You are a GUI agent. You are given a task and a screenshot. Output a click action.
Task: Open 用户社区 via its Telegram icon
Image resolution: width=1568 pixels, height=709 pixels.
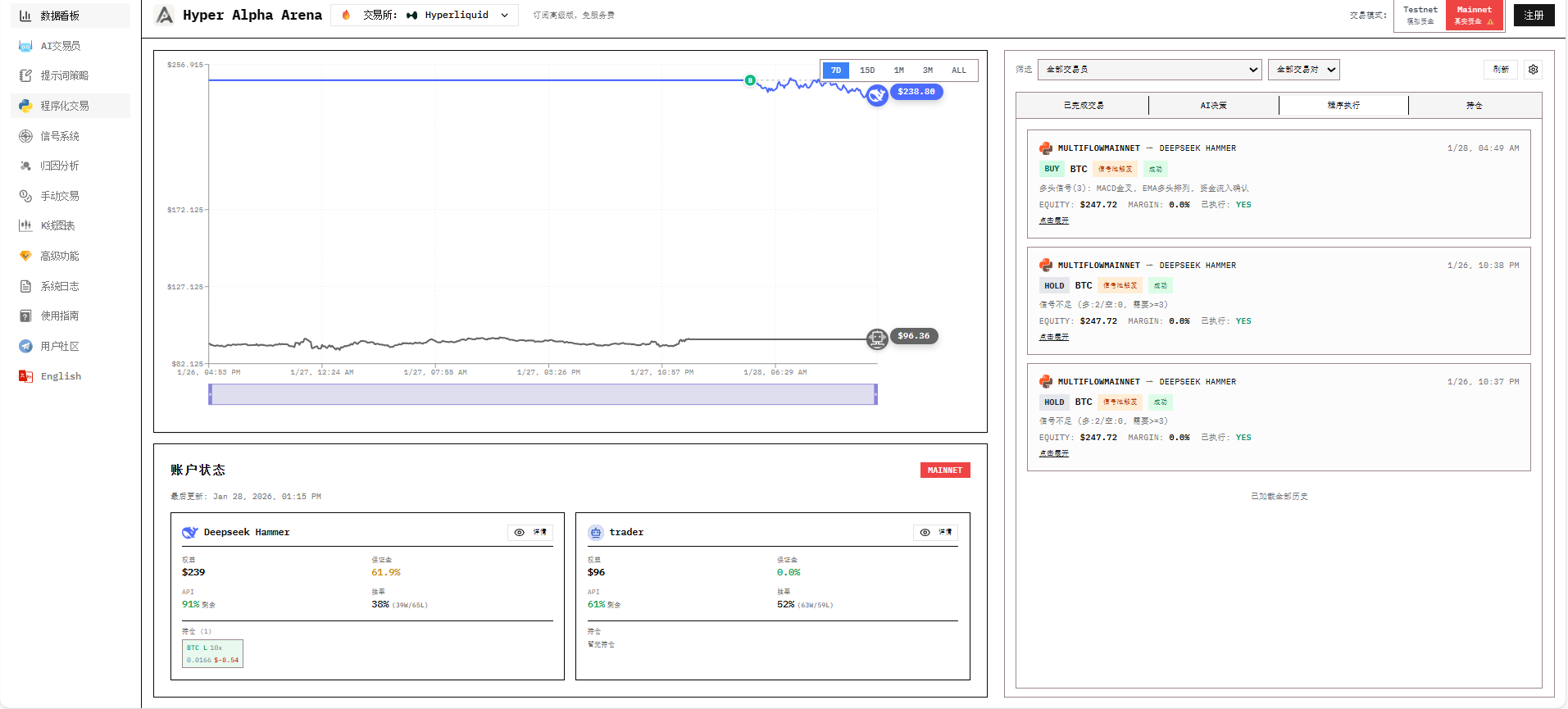(25, 346)
